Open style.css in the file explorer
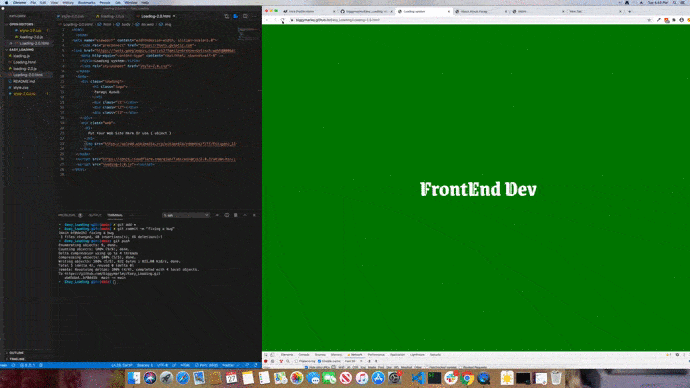Viewport: 690px width, 388px height. [21, 88]
